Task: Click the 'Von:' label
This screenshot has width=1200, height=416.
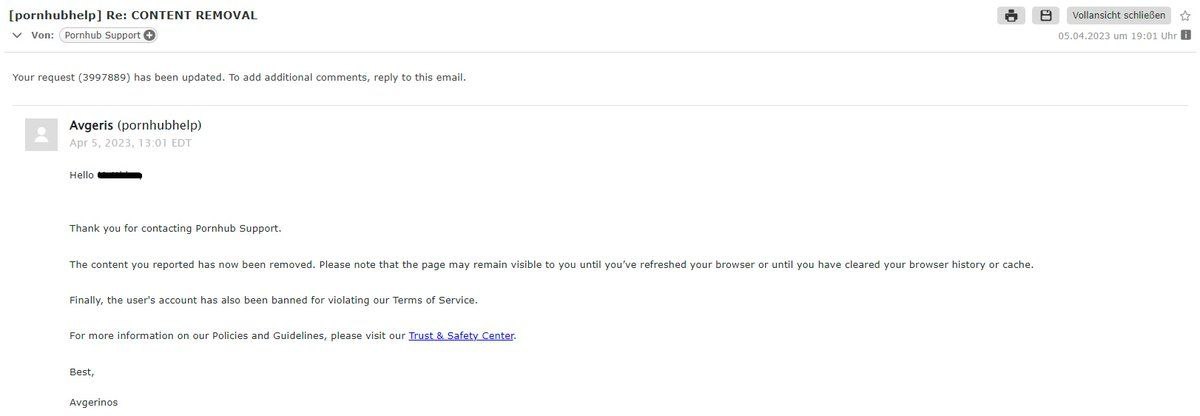Action: pyautogui.click(x=43, y=35)
